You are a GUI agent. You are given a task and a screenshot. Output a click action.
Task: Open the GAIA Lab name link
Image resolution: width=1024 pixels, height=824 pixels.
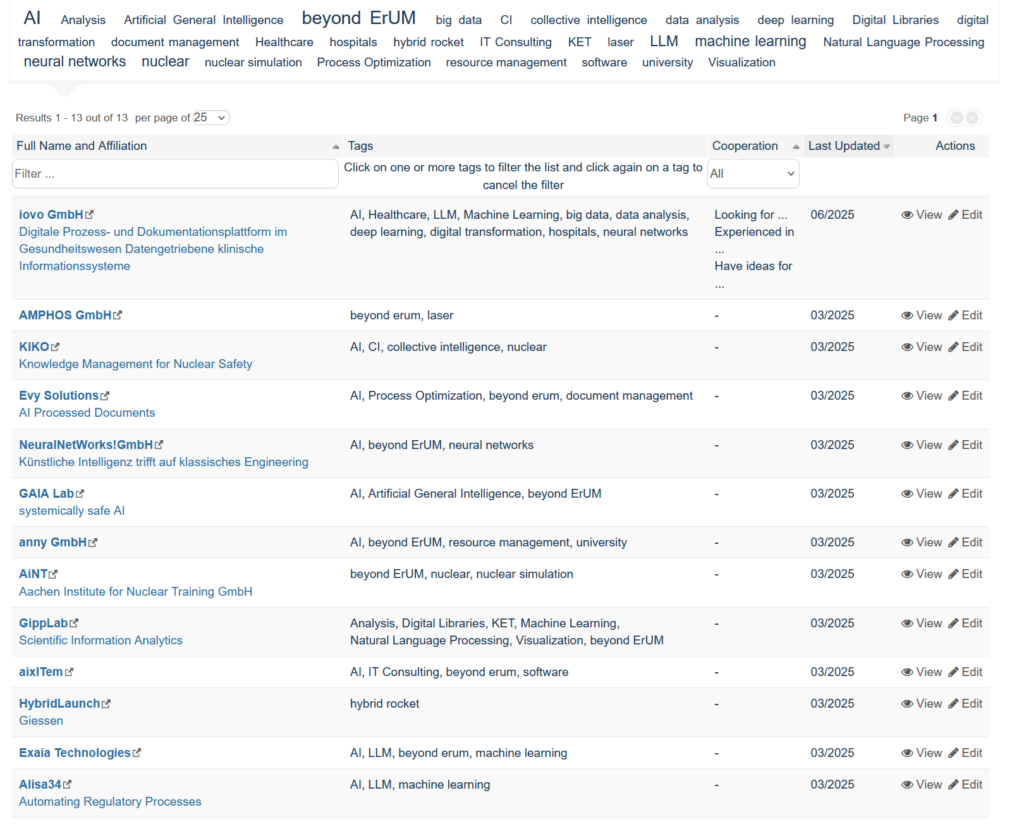point(46,494)
